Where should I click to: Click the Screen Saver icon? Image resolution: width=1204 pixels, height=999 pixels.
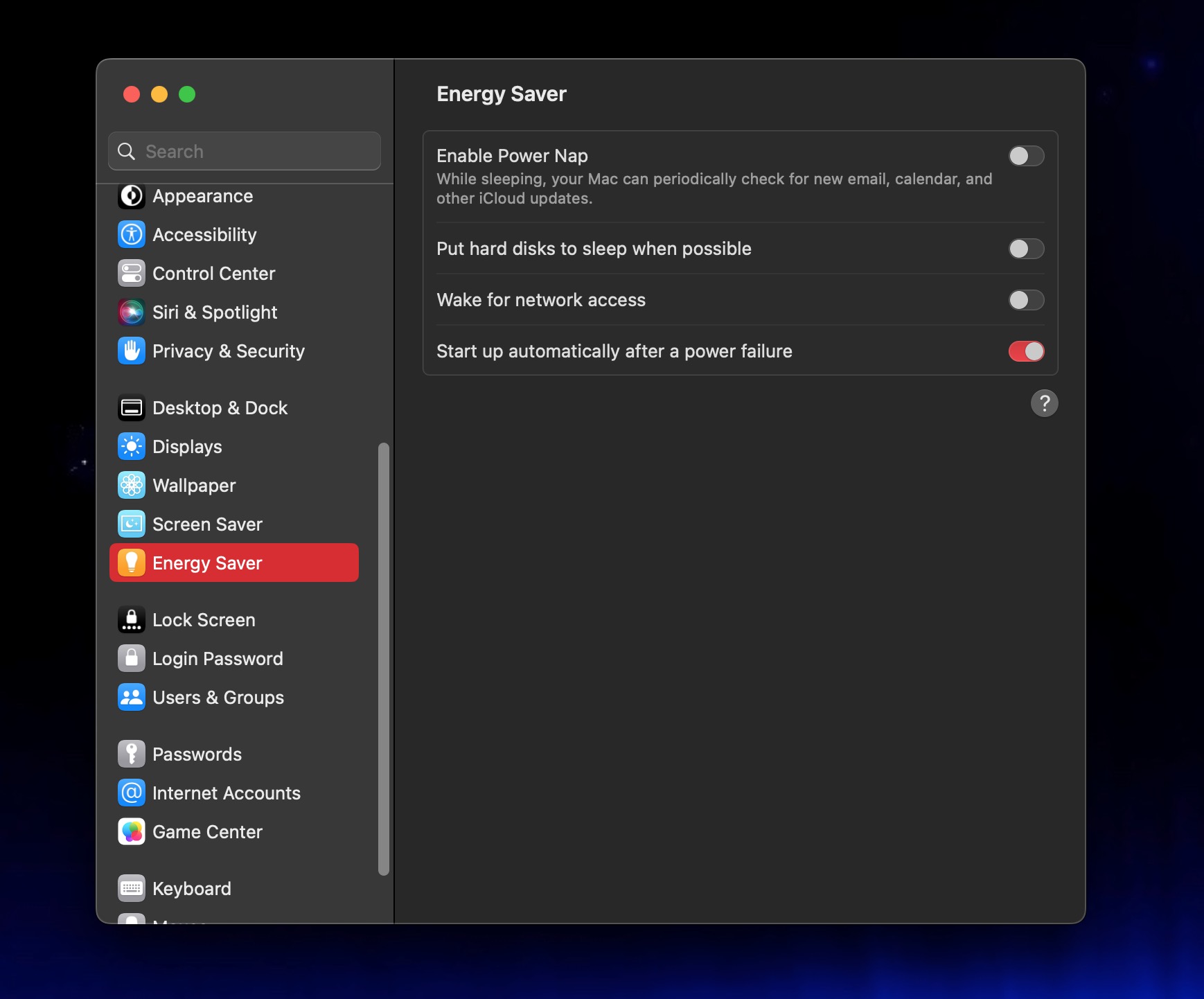tap(132, 524)
